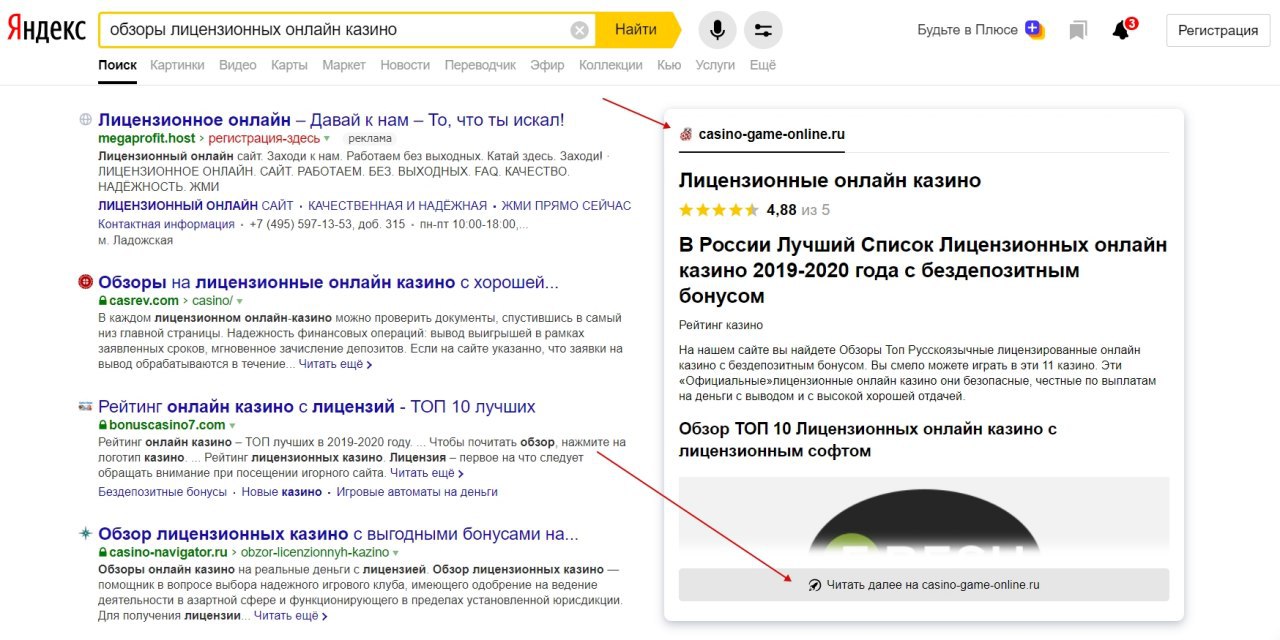The image size is (1280, 640).
Task: Click the star rating in the preview card
Action: 719,210
